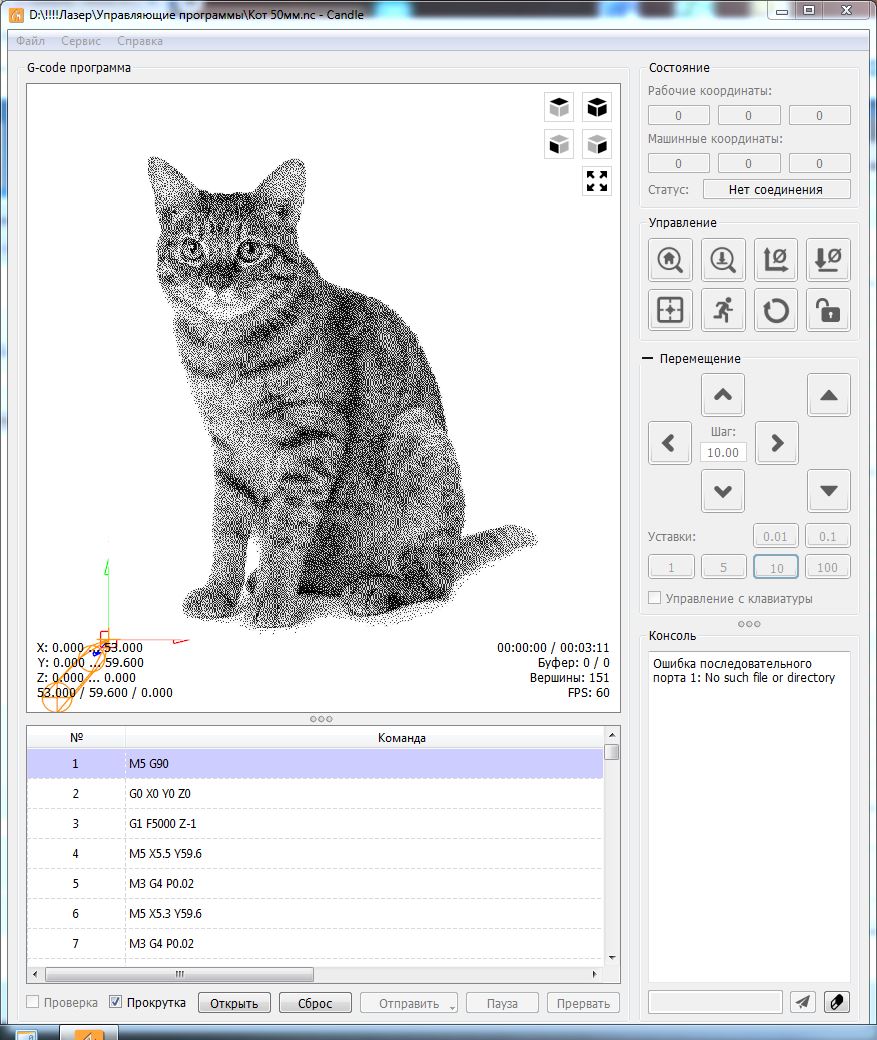Click the Сброс button
877x1040 pixels.
pos(315,1003)
